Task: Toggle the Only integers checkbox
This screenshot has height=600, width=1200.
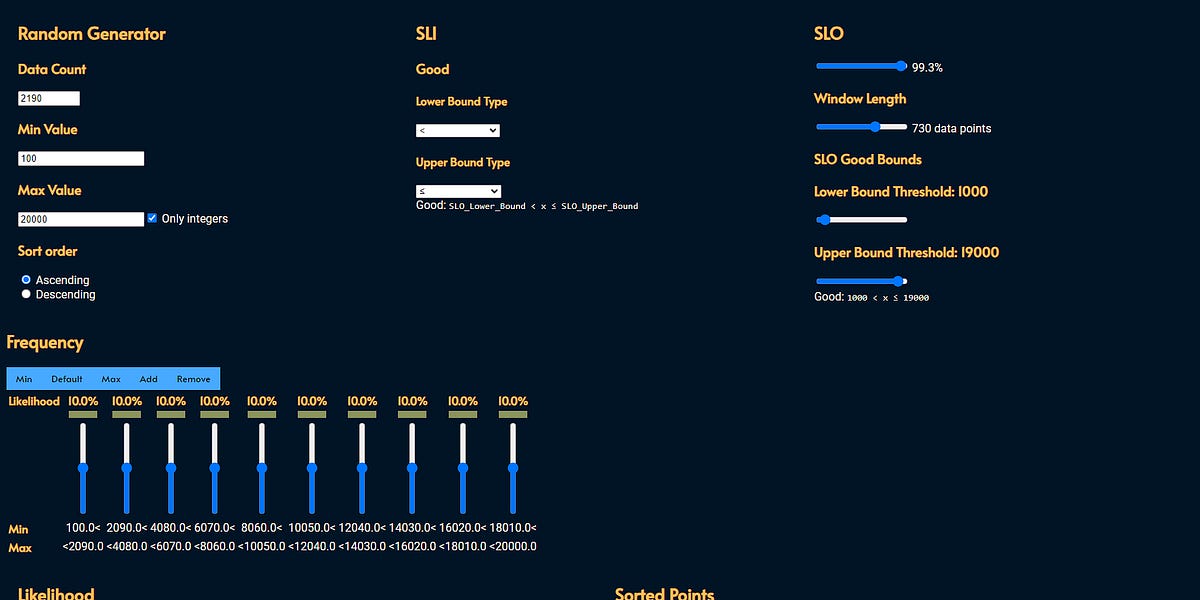Action: (152, 218)
